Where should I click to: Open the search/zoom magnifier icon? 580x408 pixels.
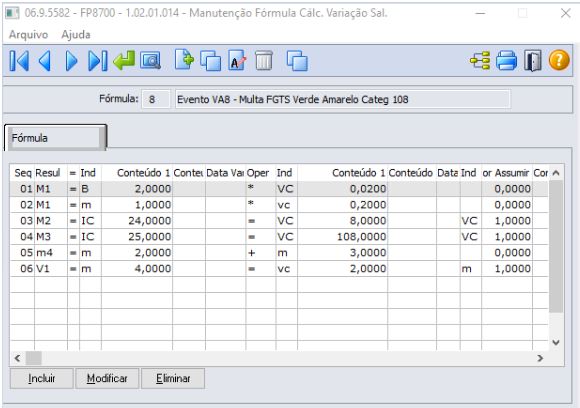tap(150, 61)
